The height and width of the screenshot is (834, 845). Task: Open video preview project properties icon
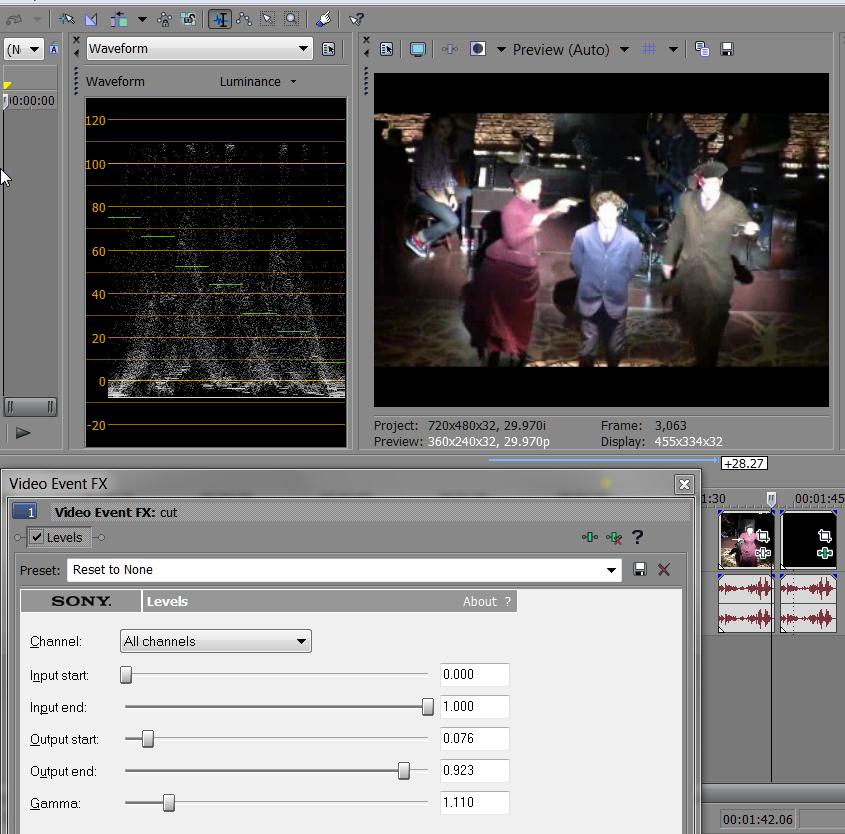[388, 49]
